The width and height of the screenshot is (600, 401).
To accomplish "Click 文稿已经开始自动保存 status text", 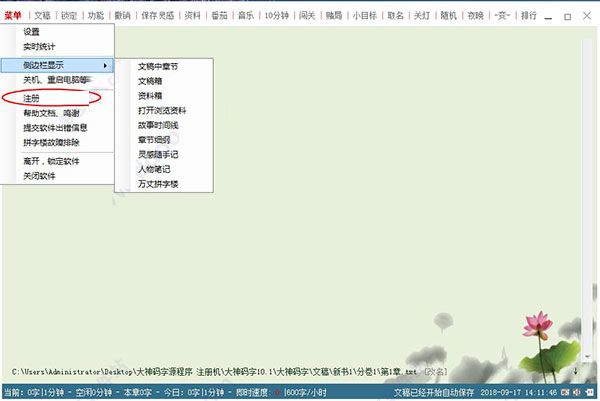I will click(x=434, y=393).
